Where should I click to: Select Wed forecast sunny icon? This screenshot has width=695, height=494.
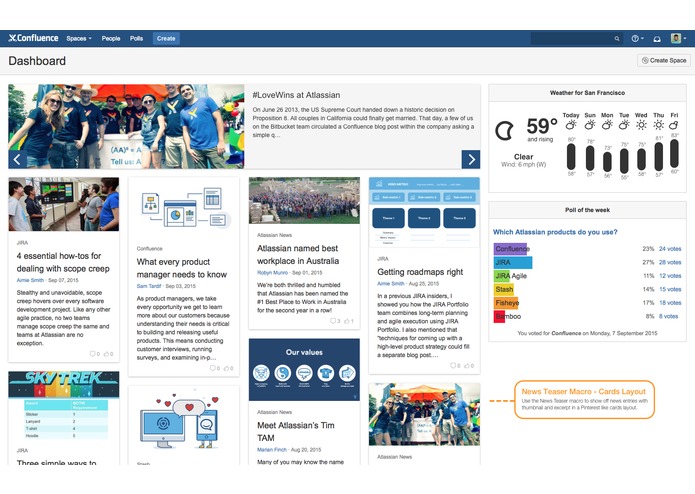(641, 125)
